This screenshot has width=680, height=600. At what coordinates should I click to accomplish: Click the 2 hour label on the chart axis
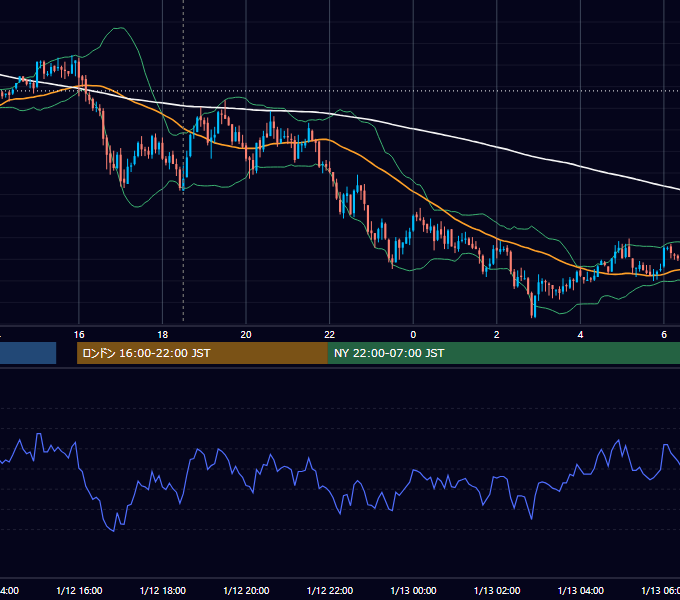497,335
